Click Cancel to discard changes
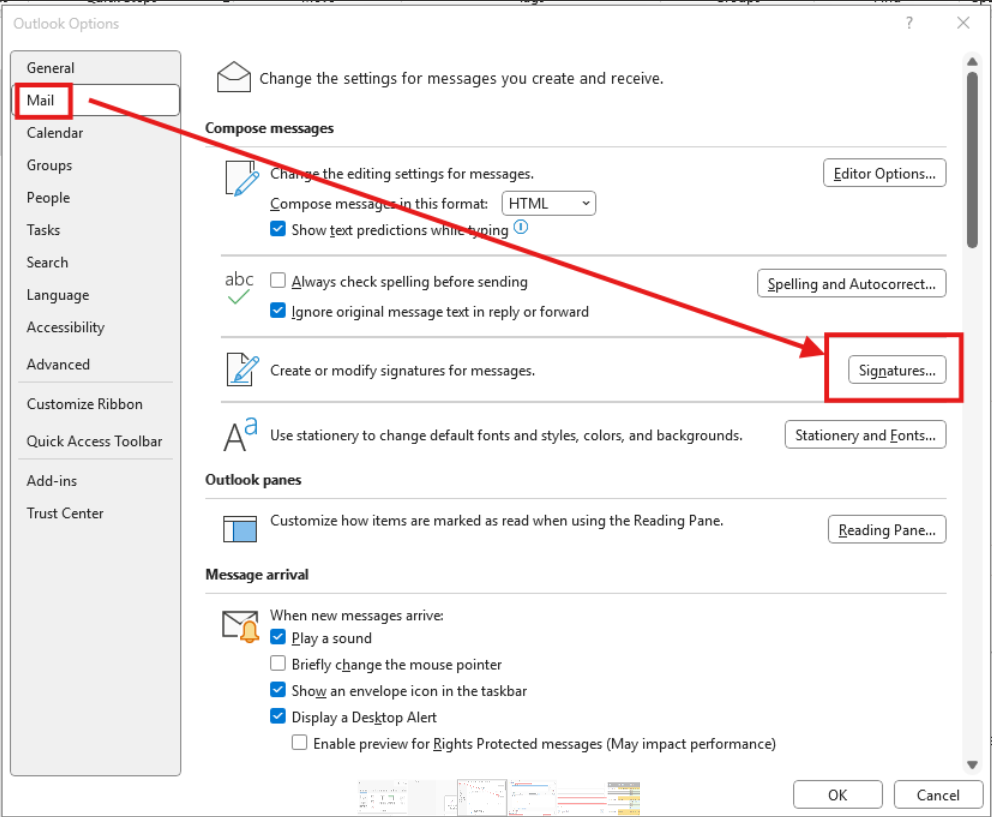 938,795
